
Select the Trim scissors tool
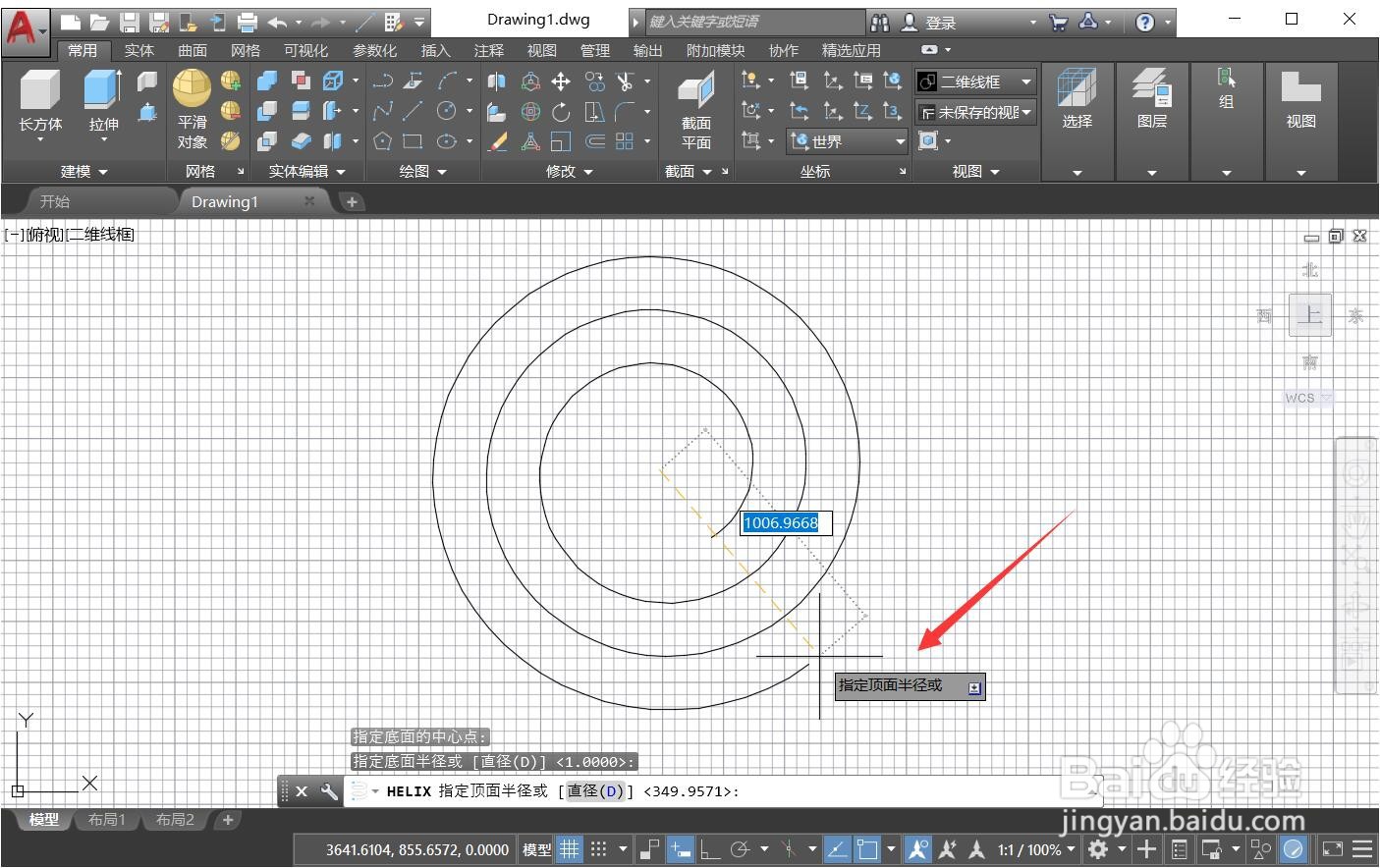625,81
